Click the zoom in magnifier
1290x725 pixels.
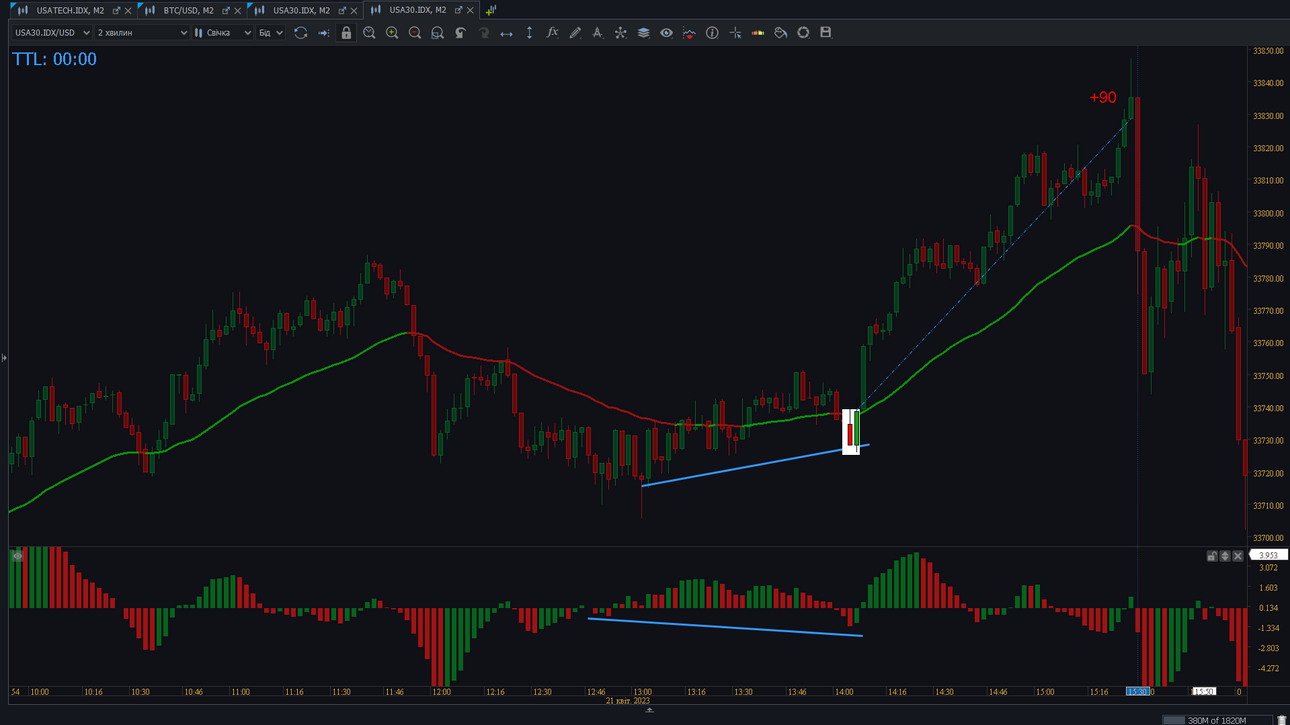click(392, 33)
